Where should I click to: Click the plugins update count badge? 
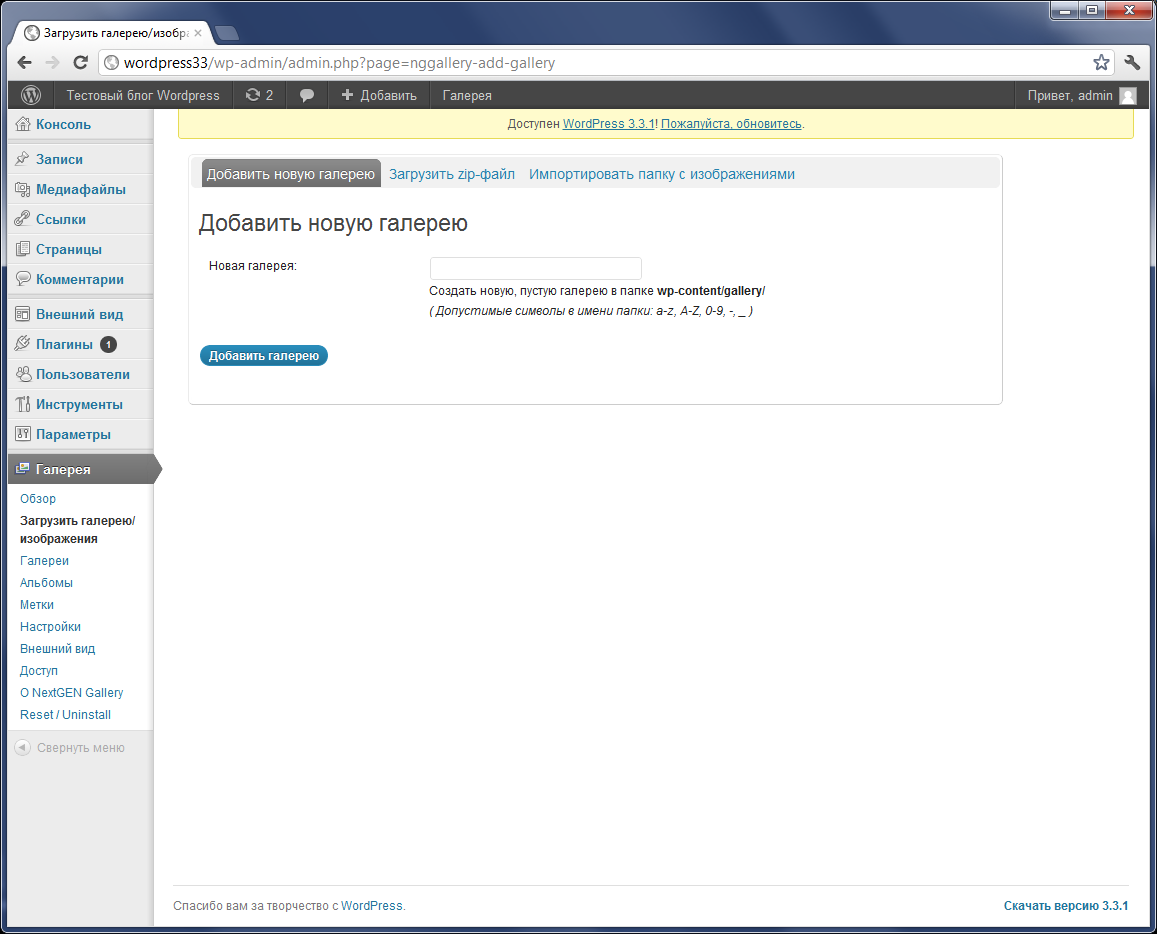pos(108,345)
